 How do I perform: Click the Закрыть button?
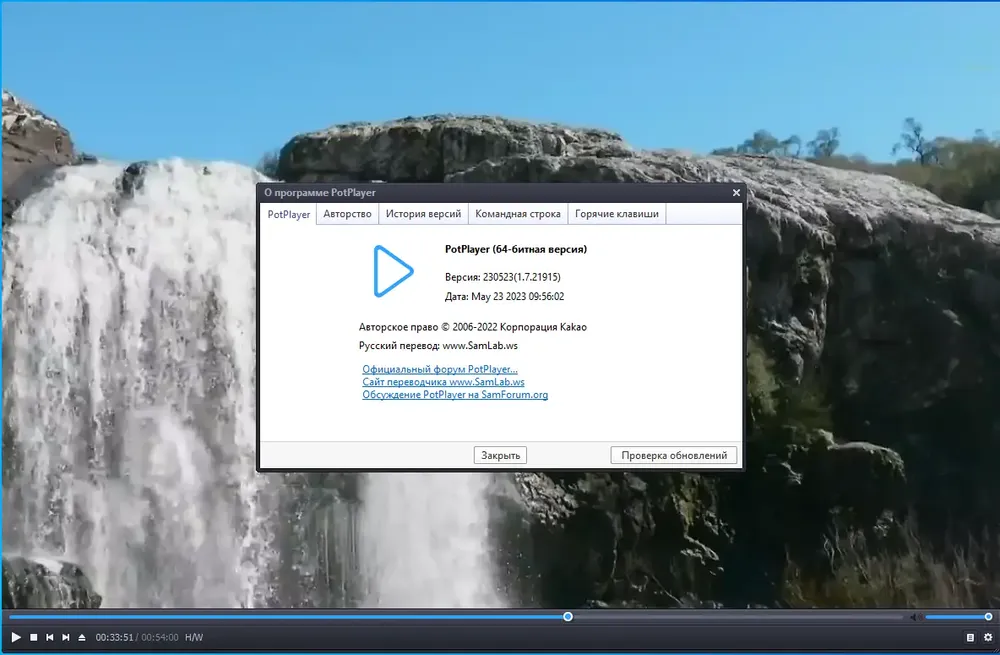pos(500,455)
